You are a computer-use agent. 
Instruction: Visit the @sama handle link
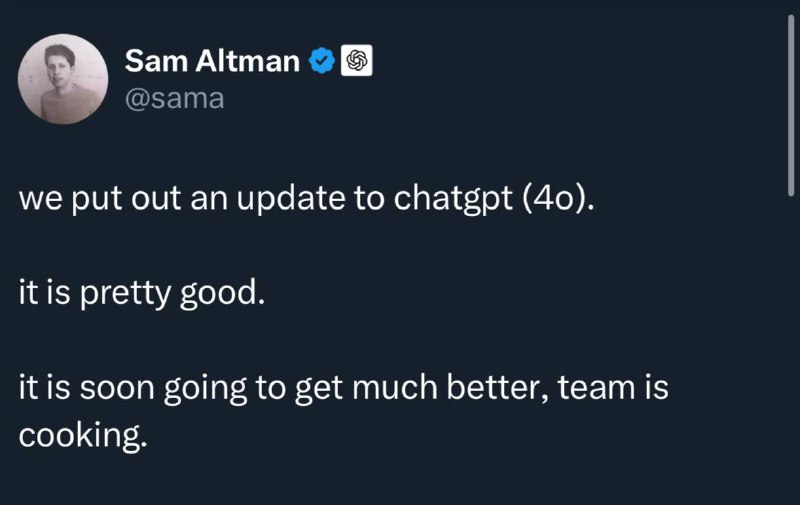[174, 98]
